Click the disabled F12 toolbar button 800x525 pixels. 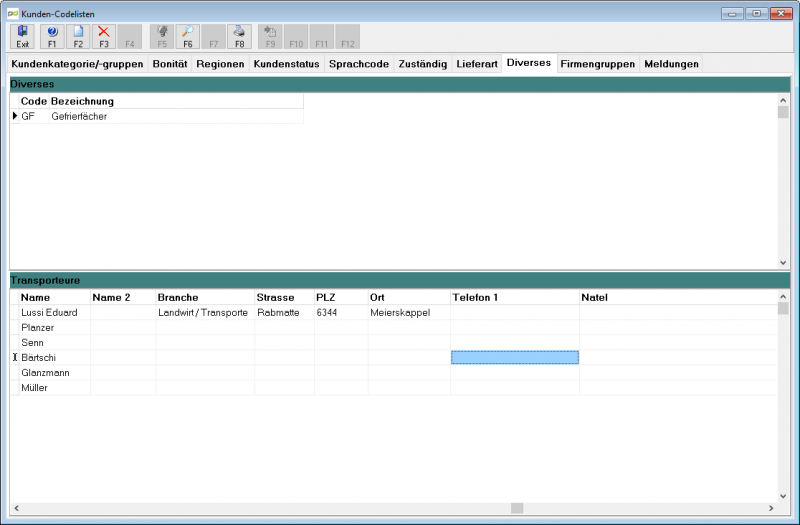348,37
